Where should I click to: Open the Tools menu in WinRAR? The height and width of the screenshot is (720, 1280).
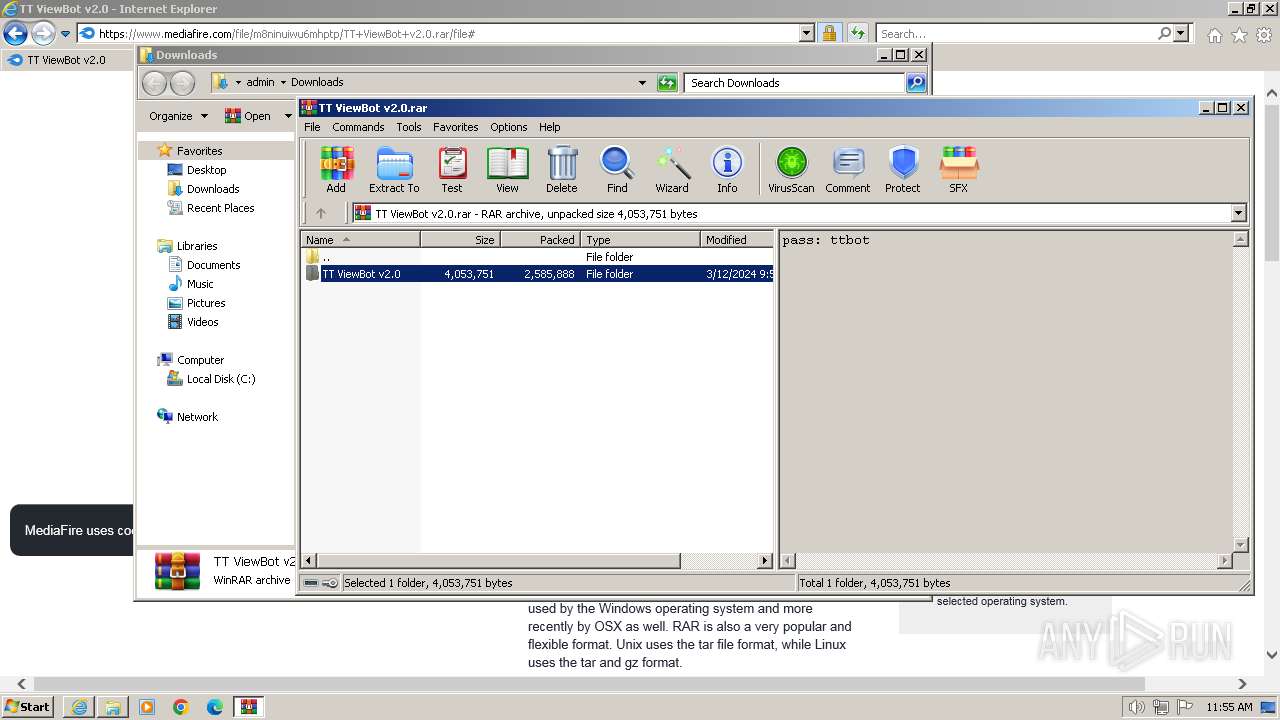click(409, 127)
